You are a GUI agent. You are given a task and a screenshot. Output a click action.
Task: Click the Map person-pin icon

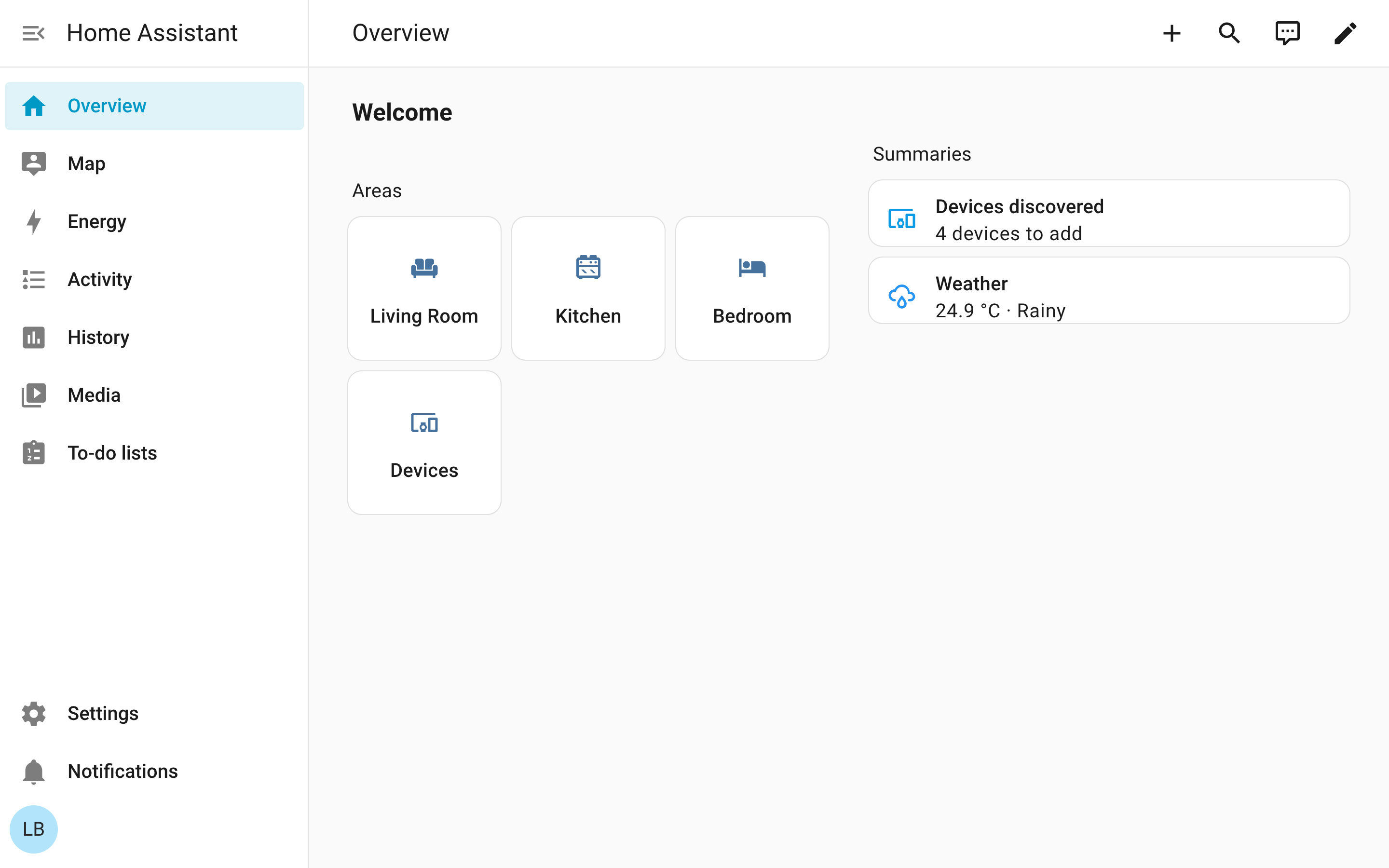click(34, 163)
